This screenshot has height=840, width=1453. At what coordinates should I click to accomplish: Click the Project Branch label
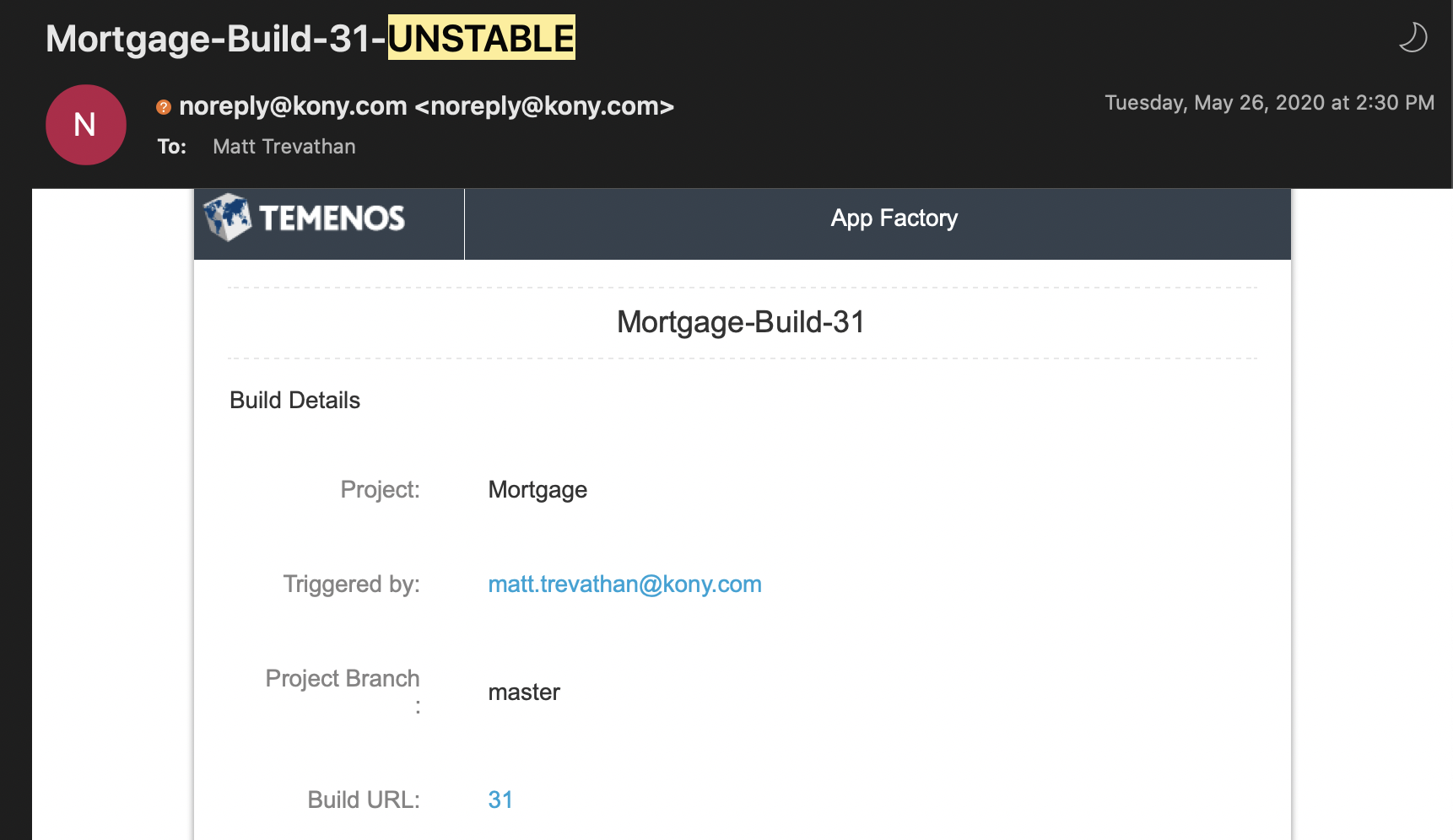point(343,678)
